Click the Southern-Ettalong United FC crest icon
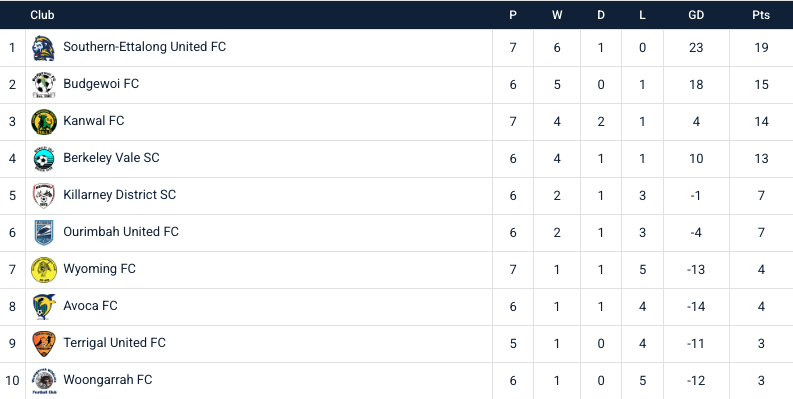The height and width of the screenshot is (399, 793). point(43,48)
